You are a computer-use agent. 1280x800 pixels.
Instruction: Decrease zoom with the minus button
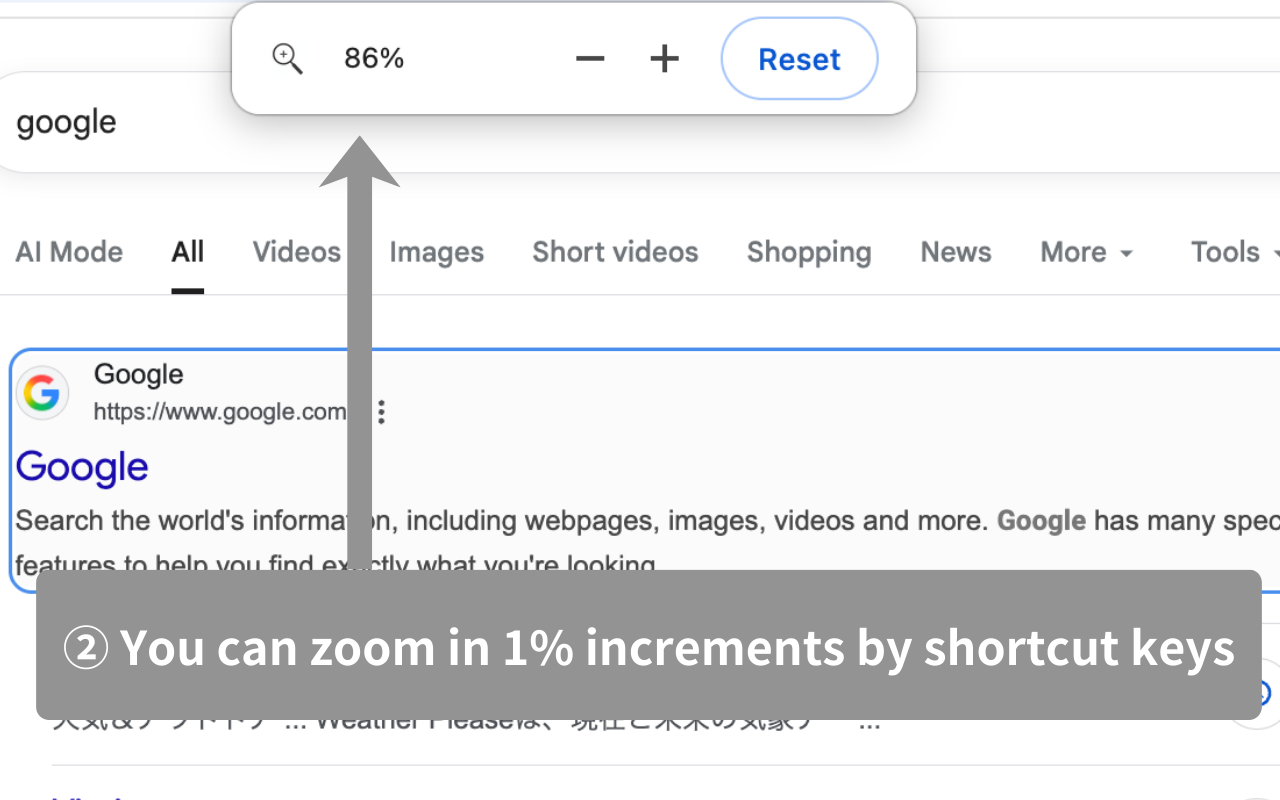590,59
